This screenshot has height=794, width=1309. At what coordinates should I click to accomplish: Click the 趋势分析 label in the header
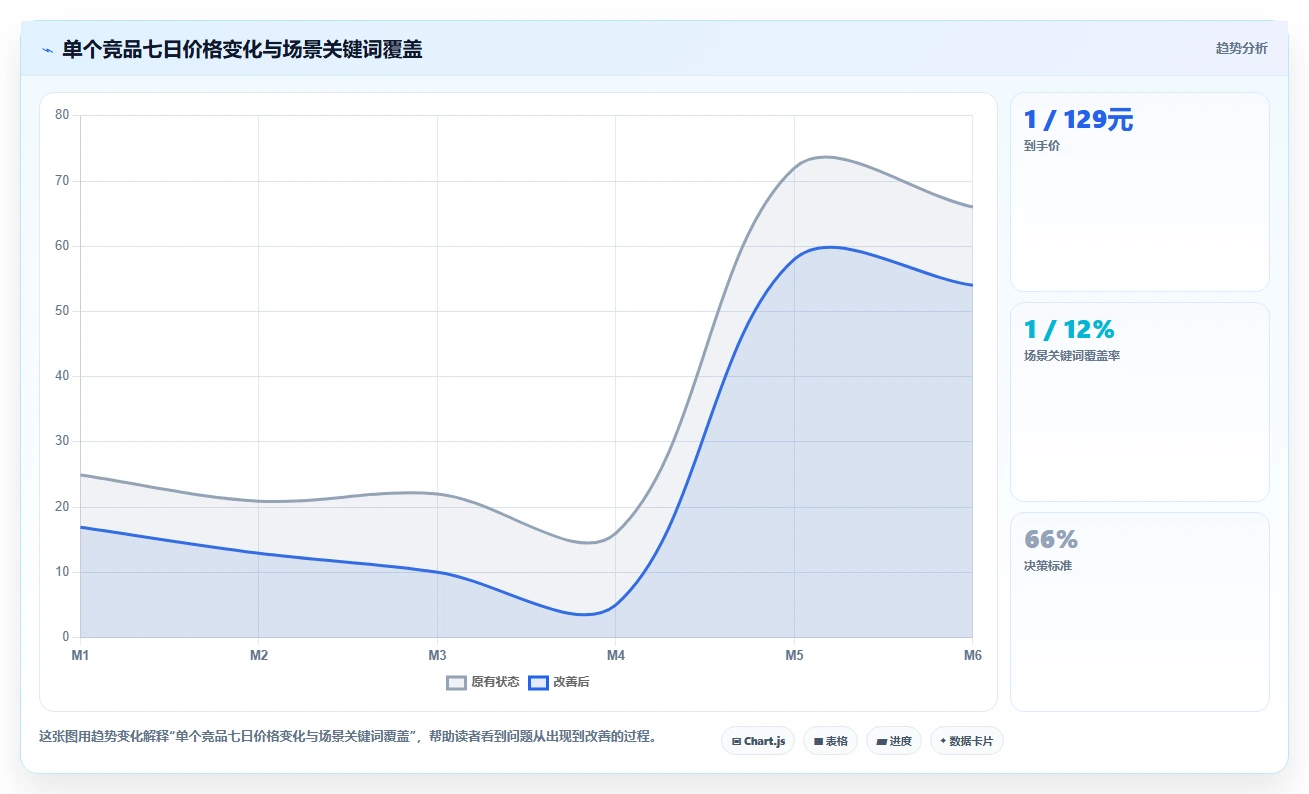click(x=1241, y=49)
